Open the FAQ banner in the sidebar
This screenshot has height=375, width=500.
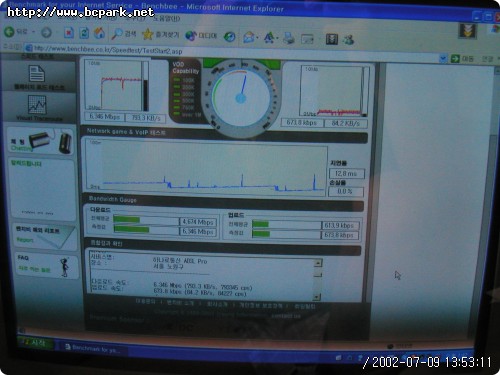click(x=47, y=266)
